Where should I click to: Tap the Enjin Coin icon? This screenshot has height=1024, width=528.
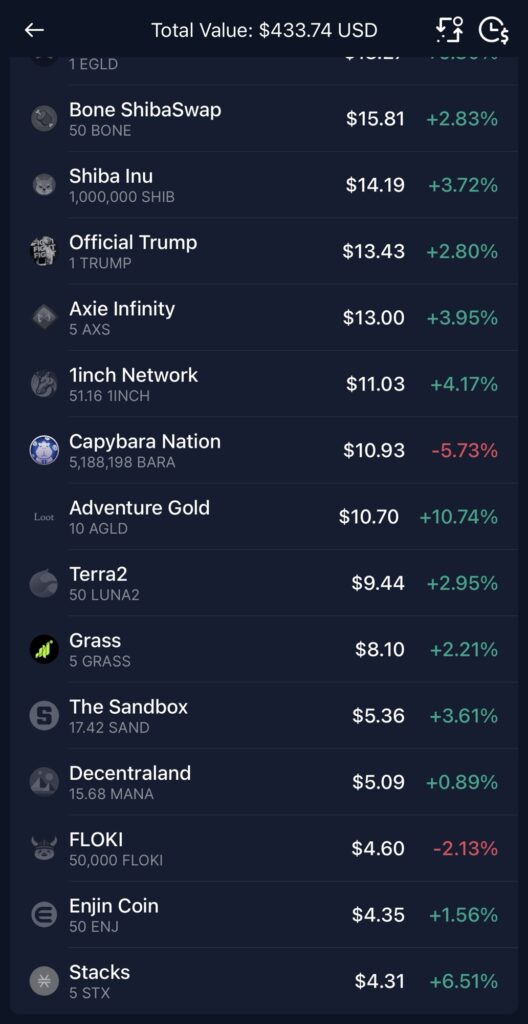44,914
